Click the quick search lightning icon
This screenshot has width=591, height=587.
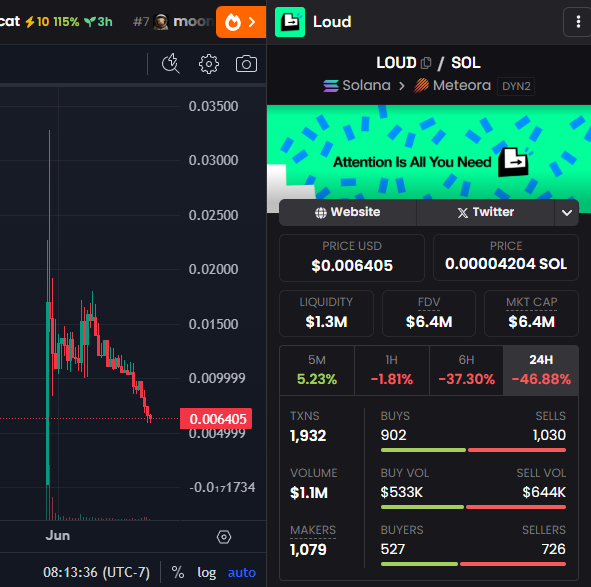pos(171,64)
